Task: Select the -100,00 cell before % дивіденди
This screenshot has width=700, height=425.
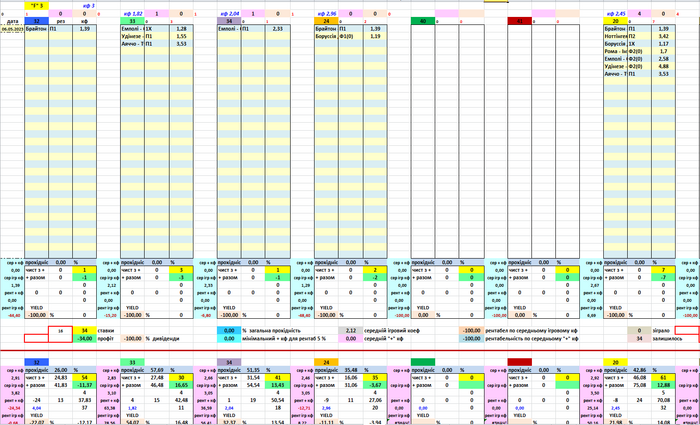Action: pyautogui.click(x=133, y=338)
